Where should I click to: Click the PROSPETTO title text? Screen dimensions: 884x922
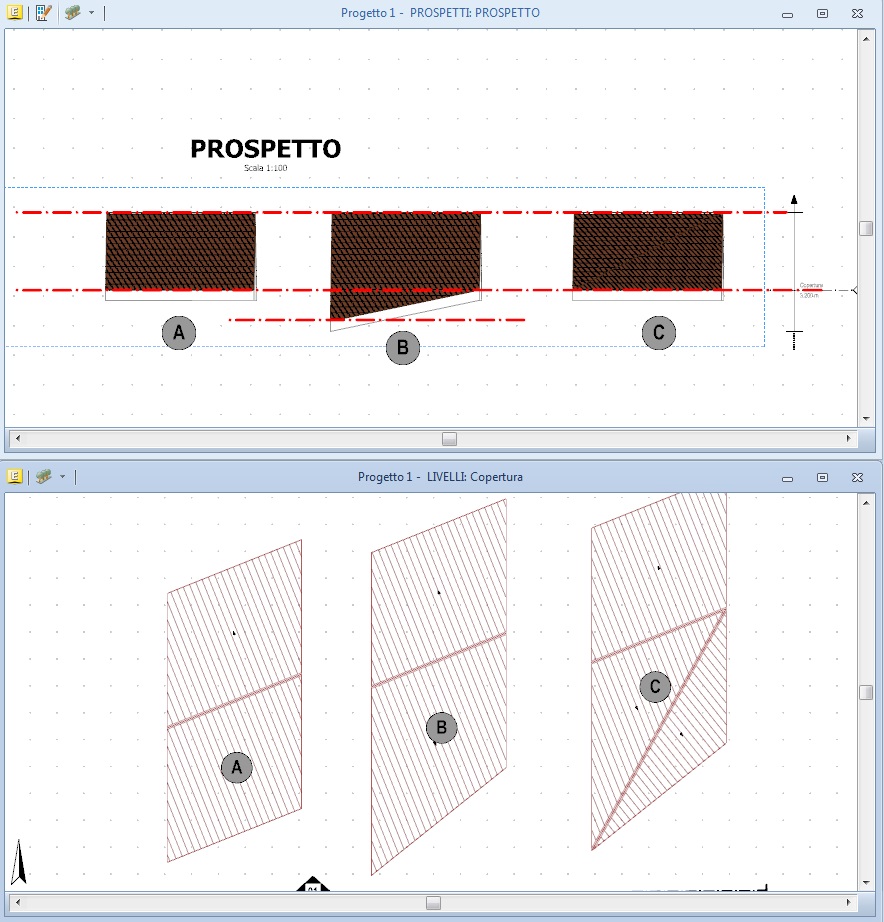[265, 149]
